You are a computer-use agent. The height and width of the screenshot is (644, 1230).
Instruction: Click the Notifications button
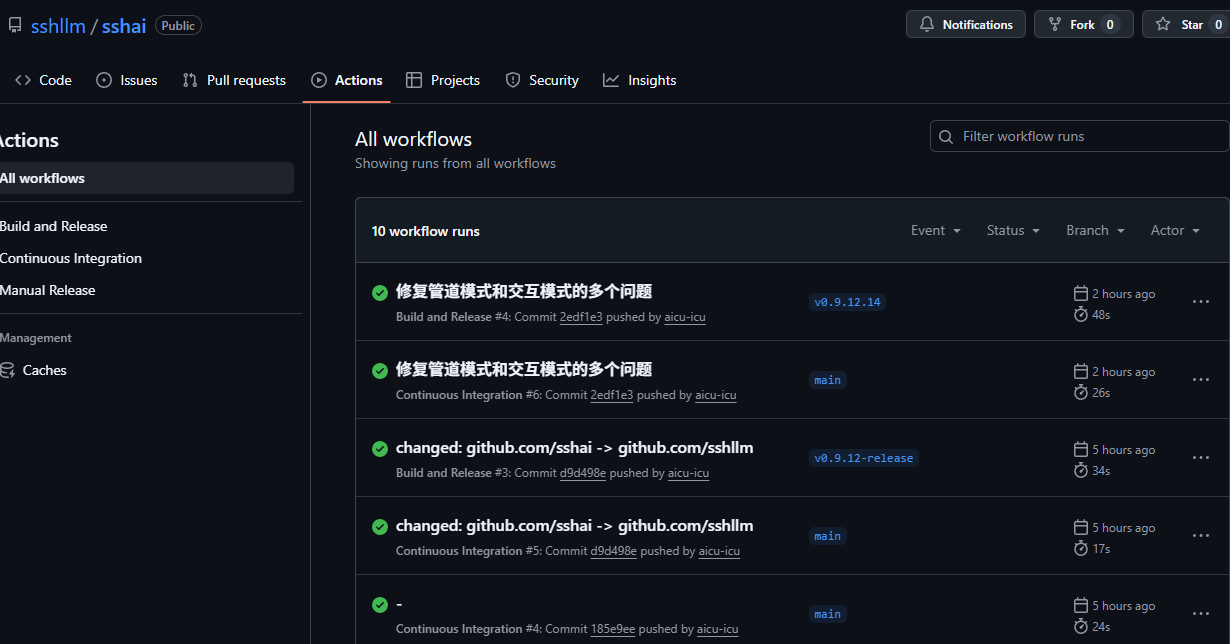966,24
